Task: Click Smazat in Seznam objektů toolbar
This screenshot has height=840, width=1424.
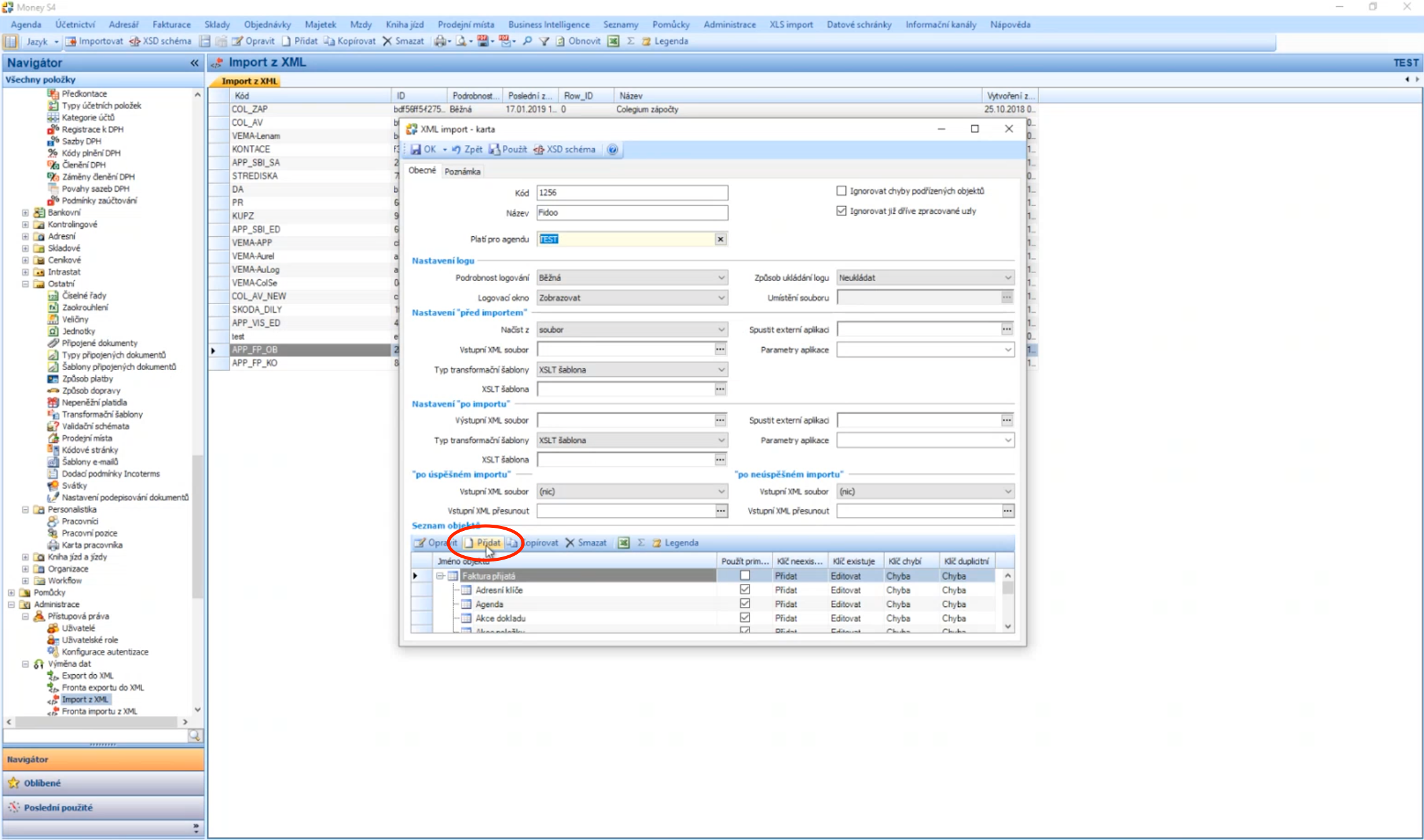Action: [x=585, y=543]
